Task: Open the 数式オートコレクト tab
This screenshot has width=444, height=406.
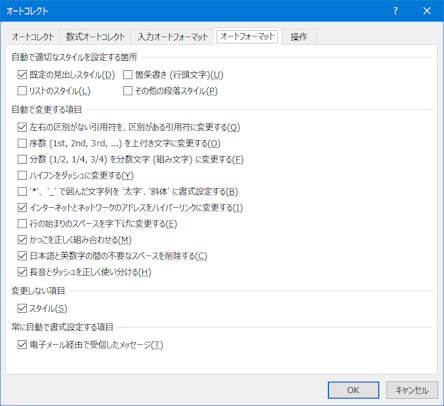Action: coord(95,37)
